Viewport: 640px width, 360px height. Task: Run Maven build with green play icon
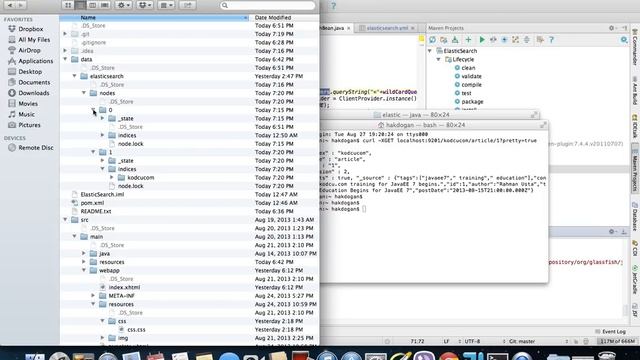pos(482,40)
